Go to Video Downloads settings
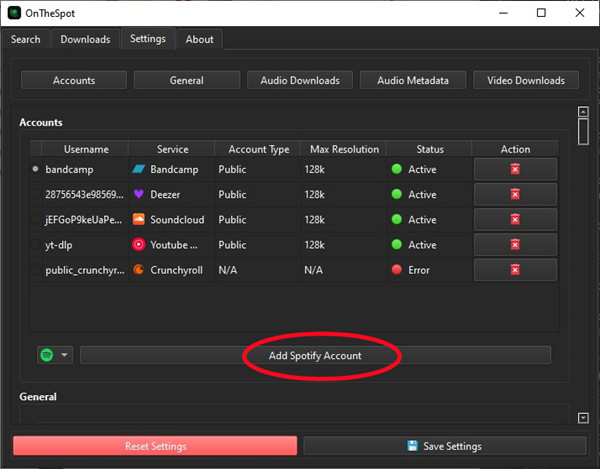Viewport: 600px width, 469px height. click(526, 80)
